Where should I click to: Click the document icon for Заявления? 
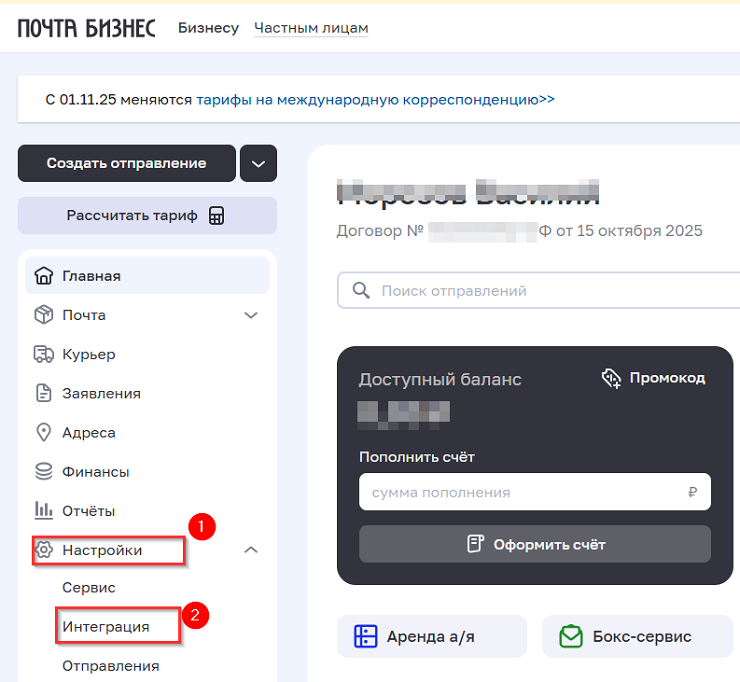(44, 393)
